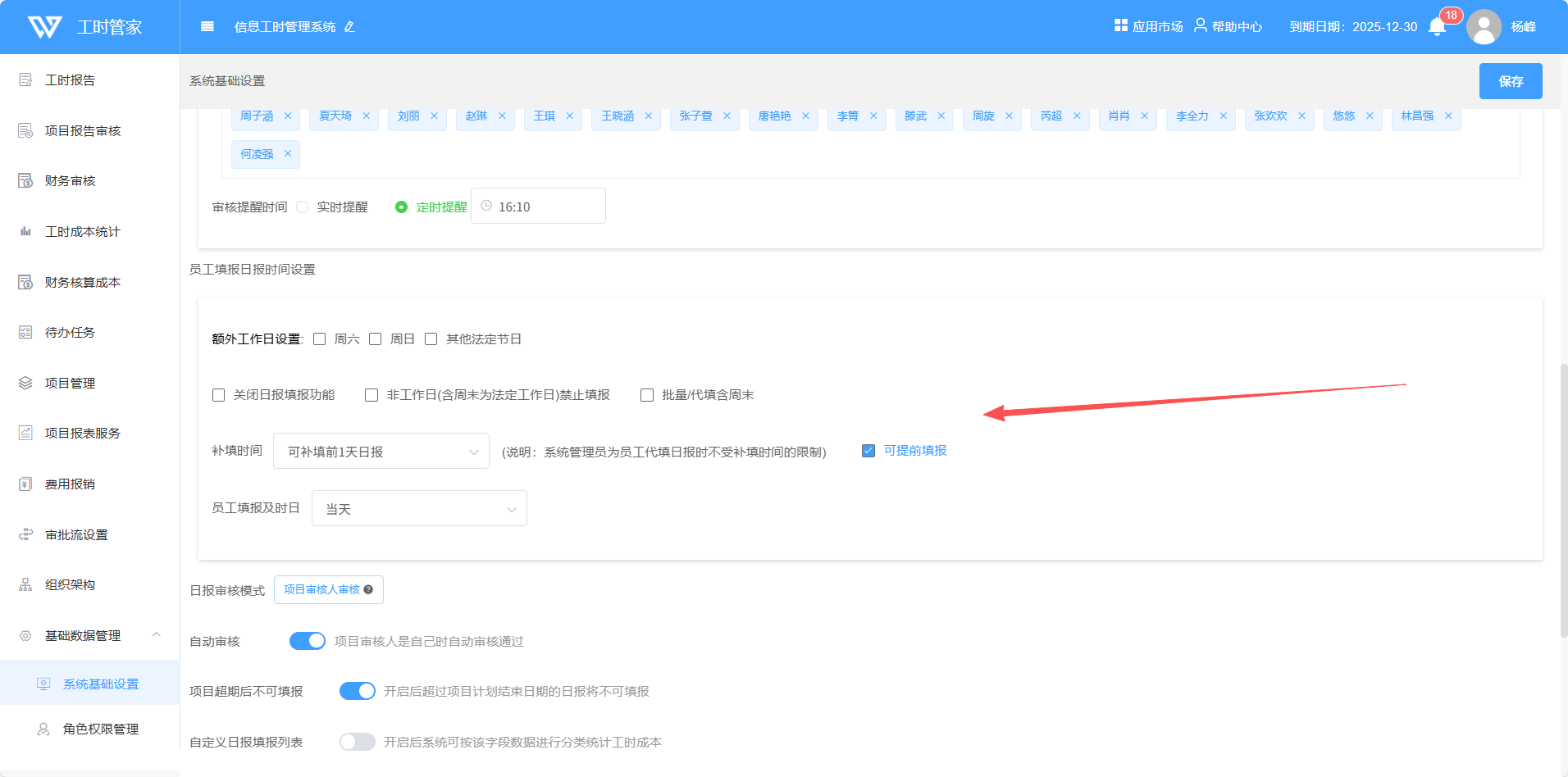Uncheck the 可提前填报 checkbox
The height and width of the screenshot is (777, 1568).
[x=868, y=451]
